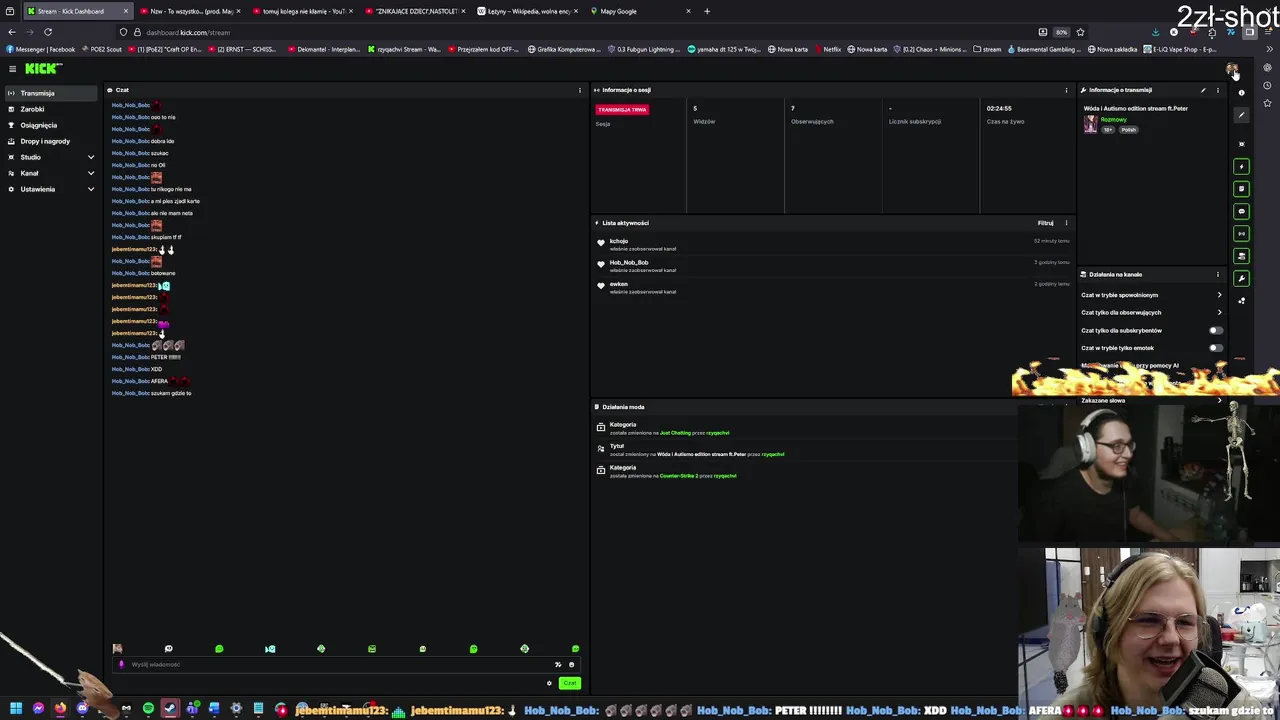The width and height of the screenshot is (1280, 720).
Task: Open Zarobki in the sidebar
Action: (51, 109)
